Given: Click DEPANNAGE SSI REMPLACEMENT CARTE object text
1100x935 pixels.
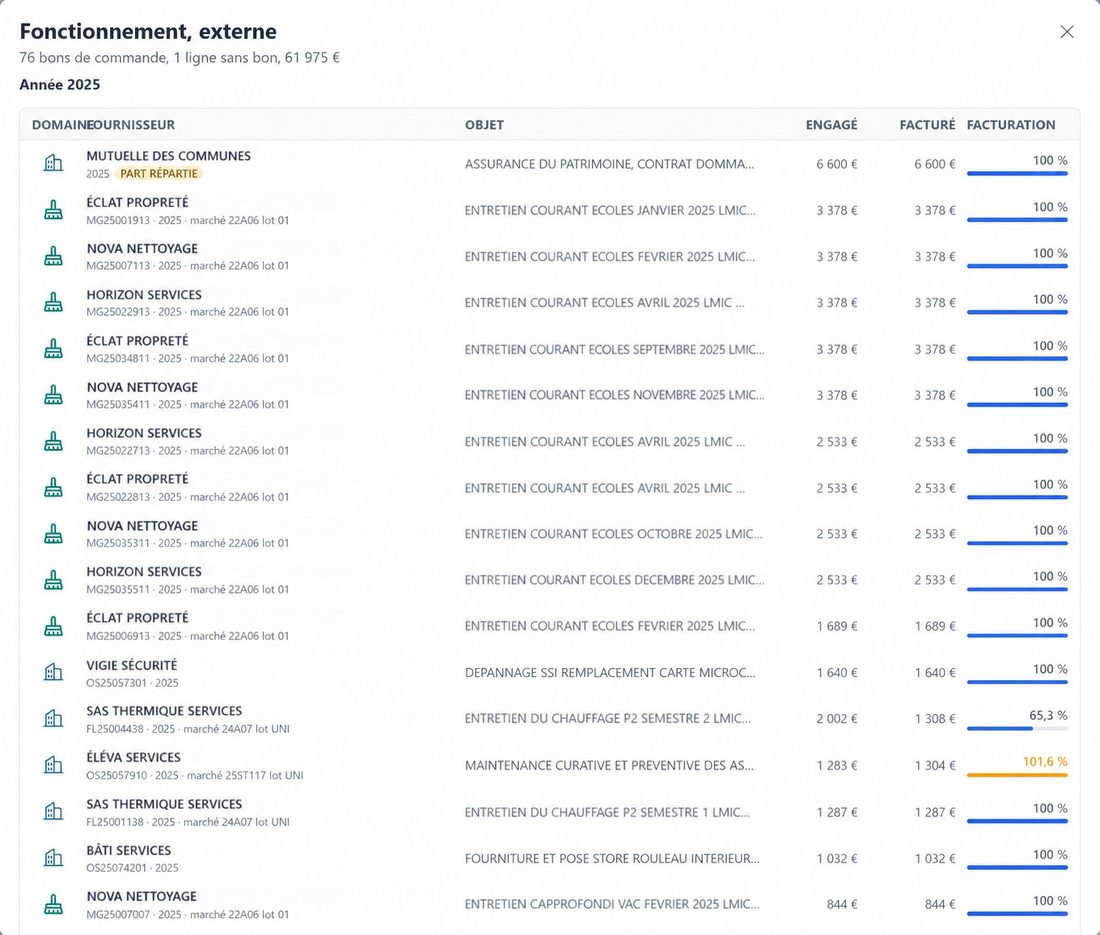Looking at the screenshot, I should pyautogui.click(x=610, y=673).
